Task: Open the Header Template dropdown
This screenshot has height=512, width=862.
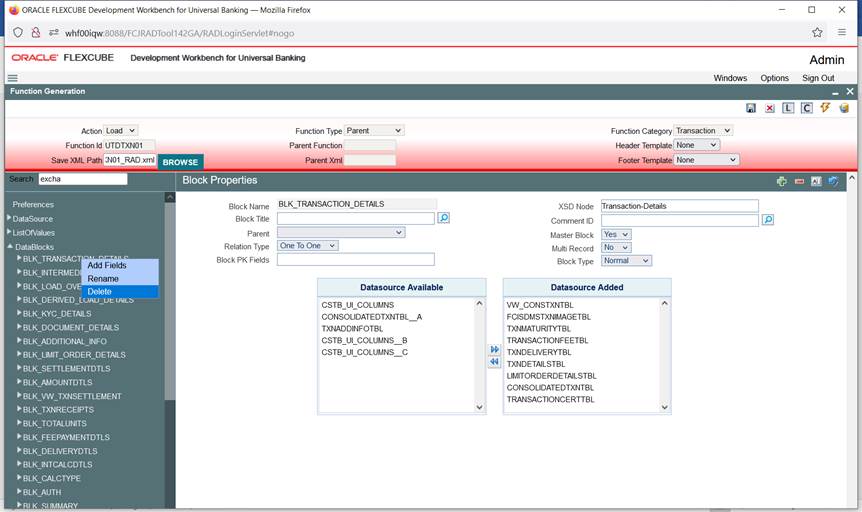Action: (697, 145)
